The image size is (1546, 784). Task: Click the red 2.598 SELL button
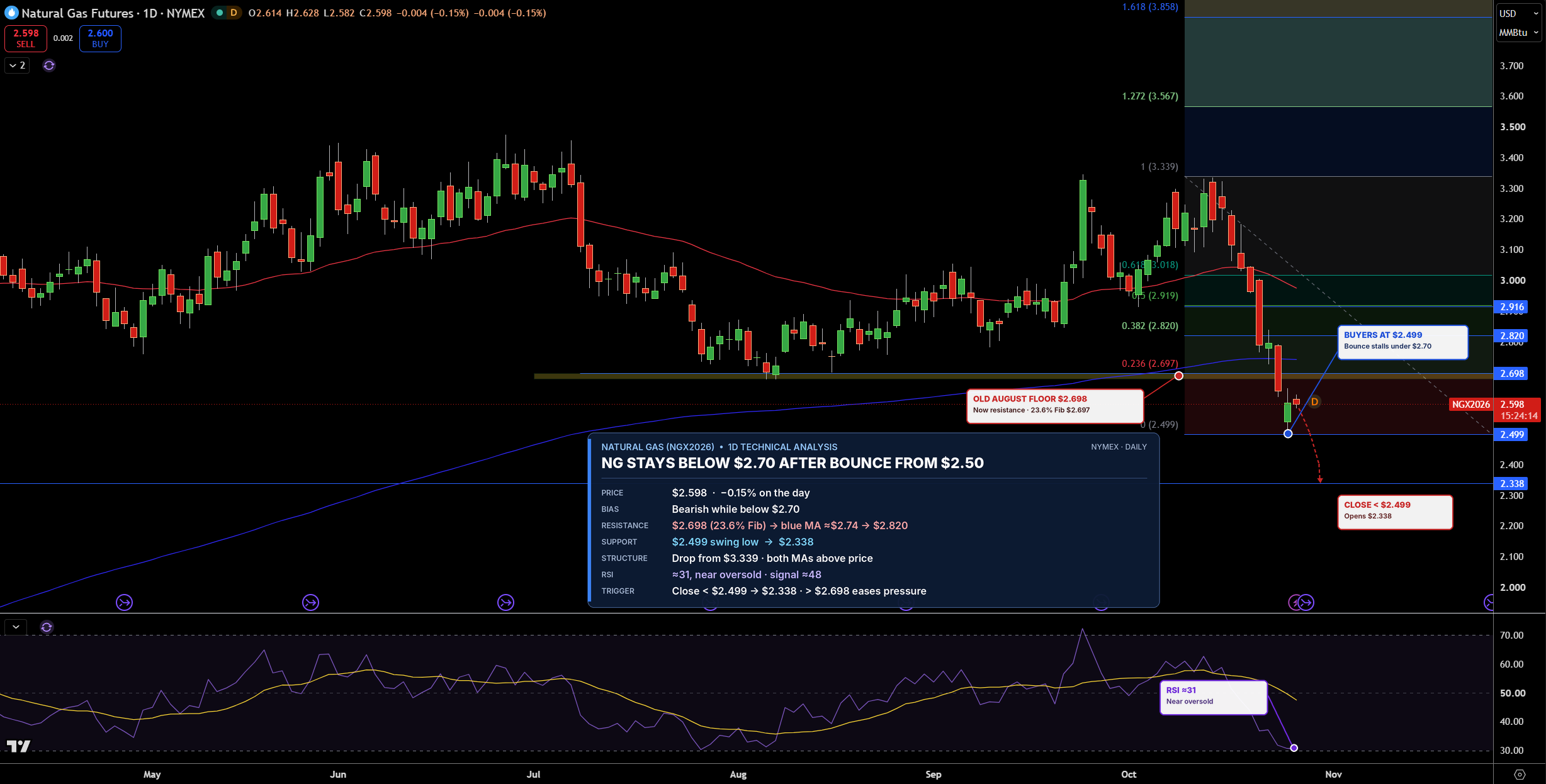(26, 38)
